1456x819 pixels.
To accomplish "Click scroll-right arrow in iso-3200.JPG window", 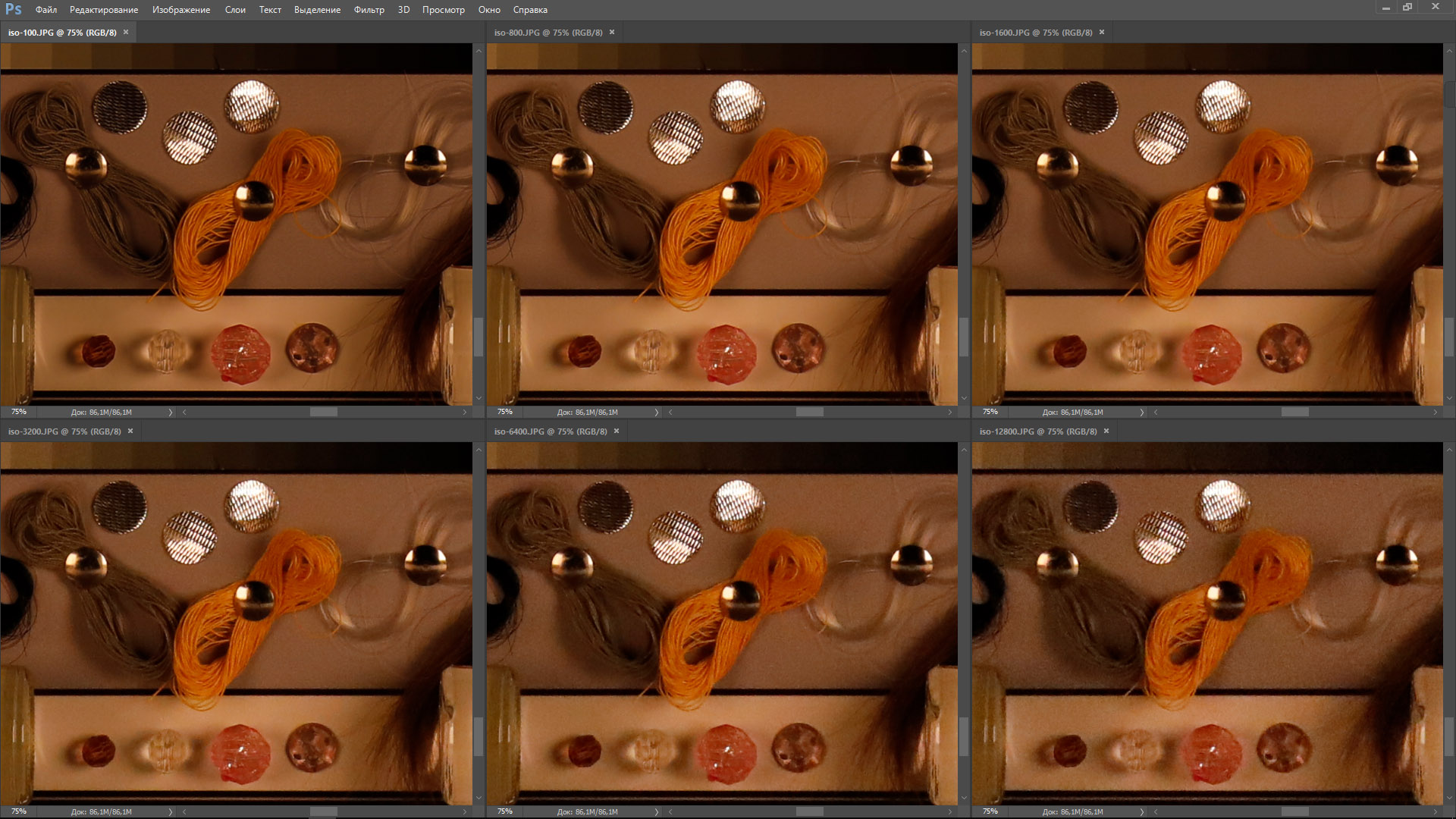I will coord(465,811).
